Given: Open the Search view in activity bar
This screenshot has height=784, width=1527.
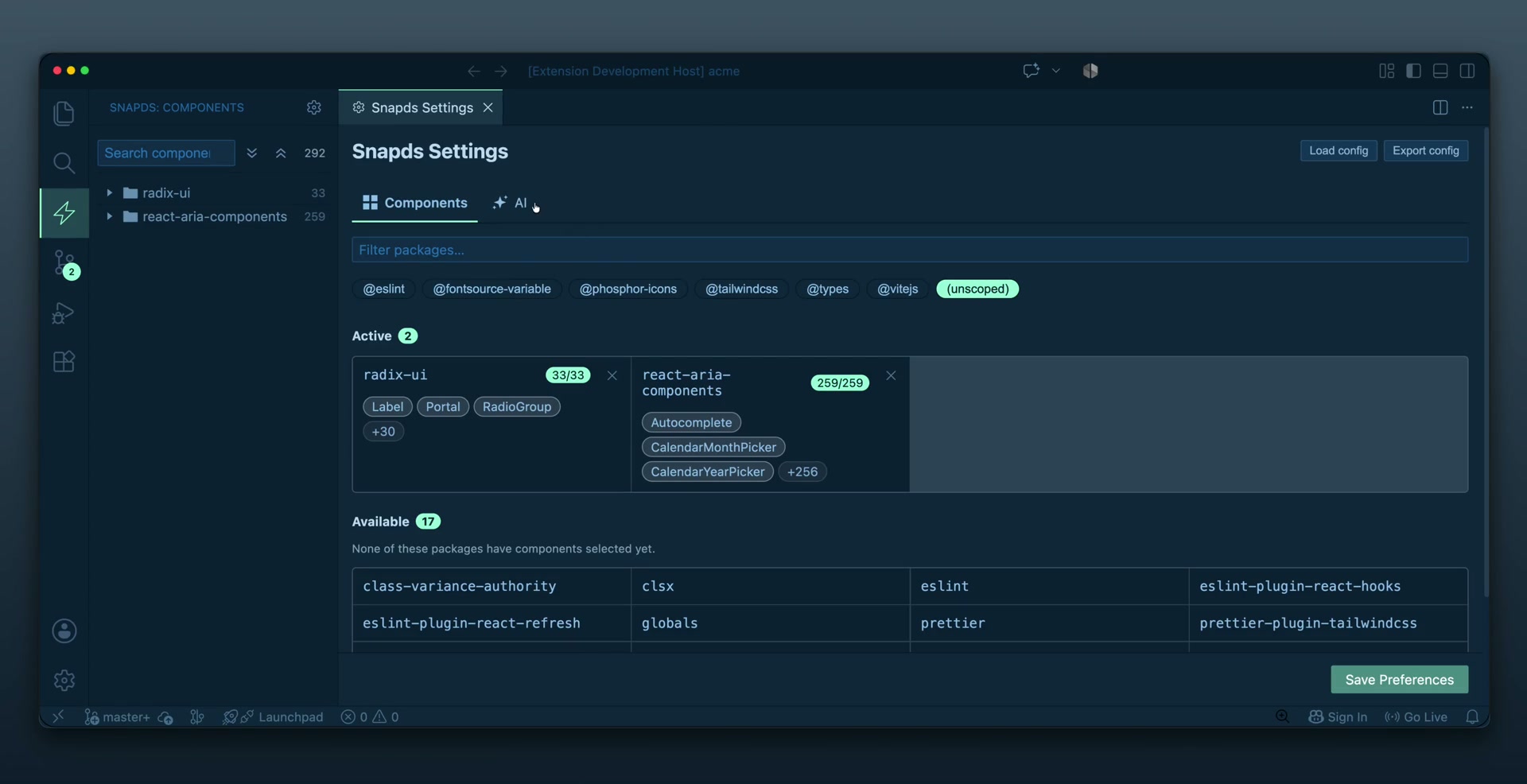Looking at the screenshot, I should (x=64, y=163).
